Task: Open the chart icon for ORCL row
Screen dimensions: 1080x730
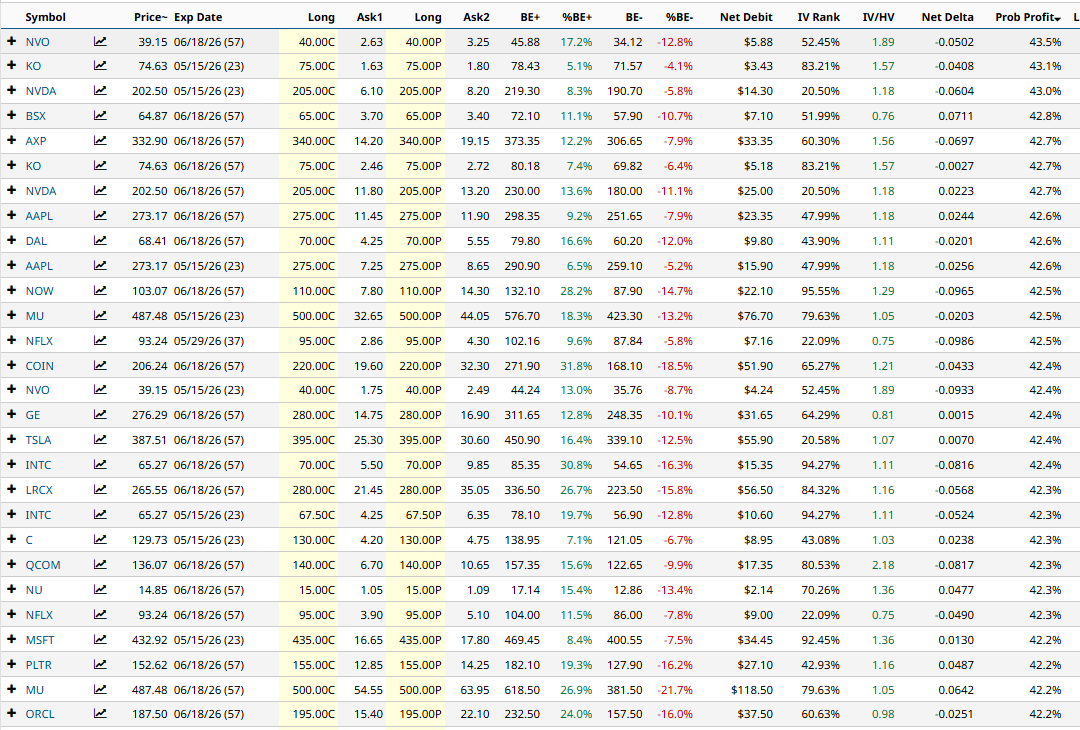Action: pos(100,713)
